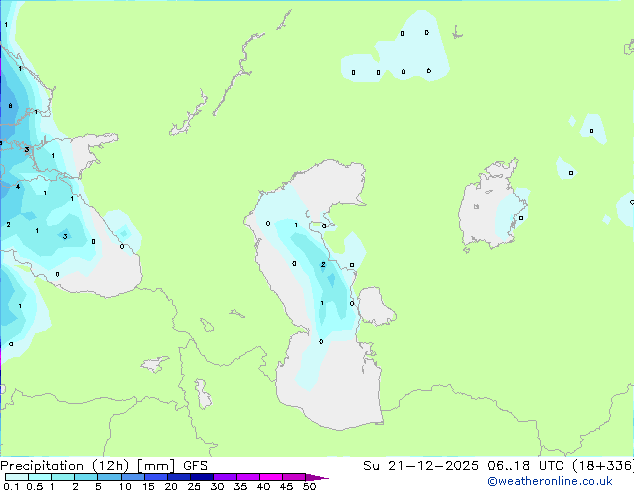
Task: Pick the 45–50 mm legend swatch
Action: [x=294, y=477]
